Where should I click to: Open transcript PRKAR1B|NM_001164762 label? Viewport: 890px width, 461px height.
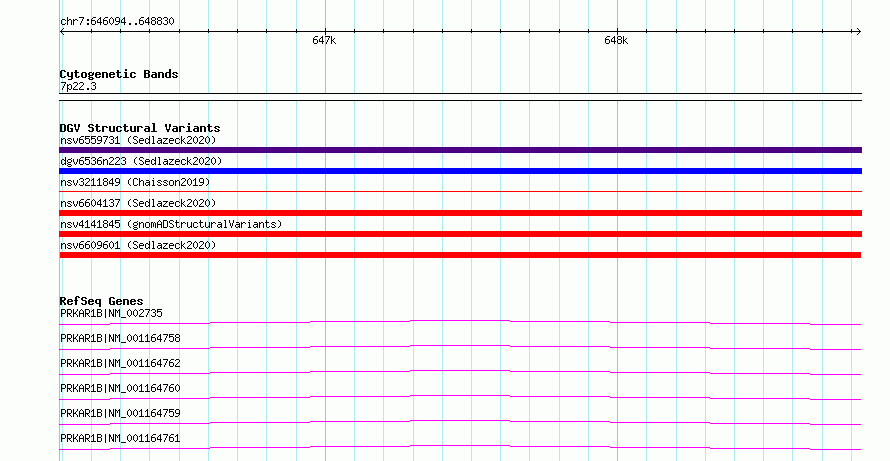[120, 363]
